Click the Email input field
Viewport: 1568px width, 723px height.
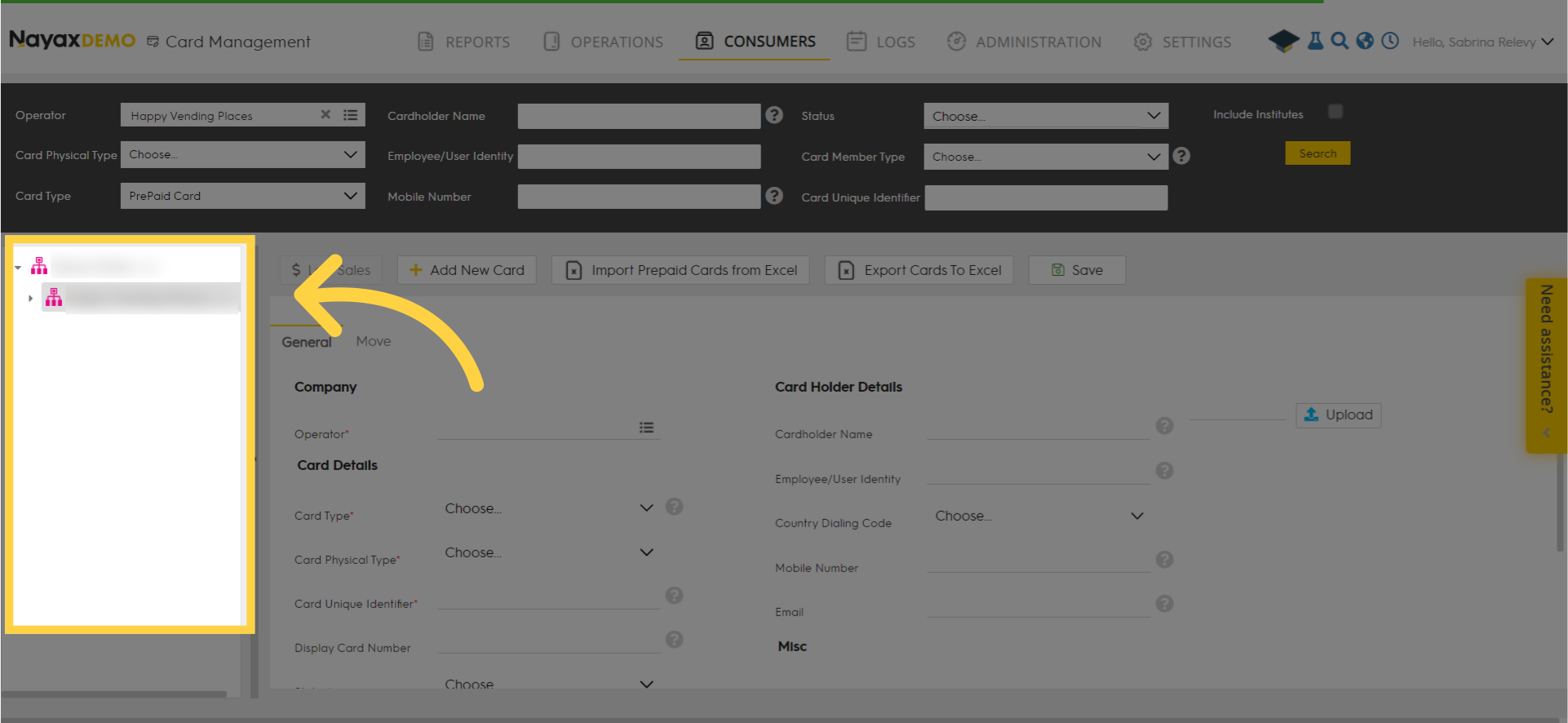click(x=1039, y=606)
